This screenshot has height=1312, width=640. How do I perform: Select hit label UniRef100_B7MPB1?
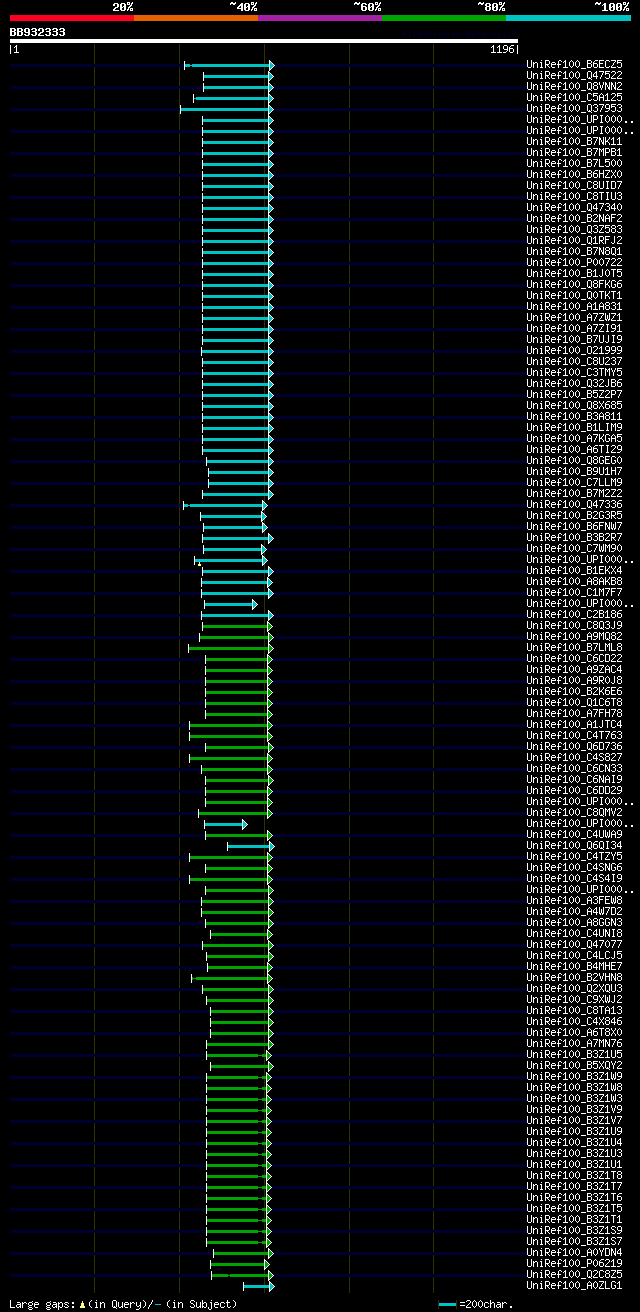click(574, 152)
